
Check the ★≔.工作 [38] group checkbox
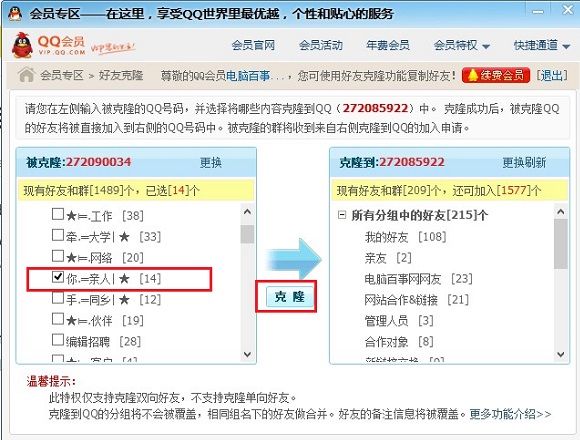pyautogui.click(x=58, y=214)
